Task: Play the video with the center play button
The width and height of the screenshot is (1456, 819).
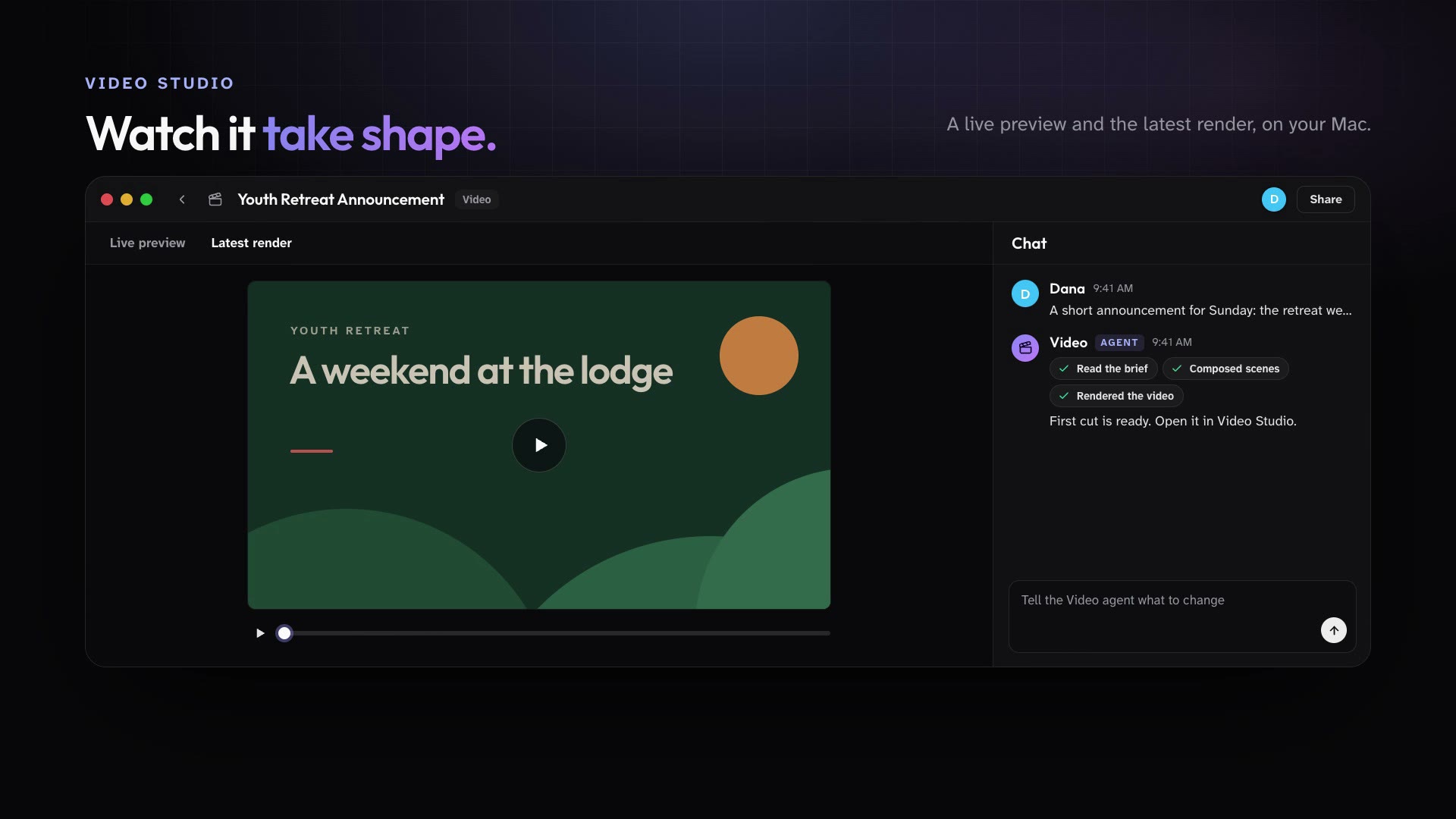Action: pyautogui.click(x=539, y=445)
